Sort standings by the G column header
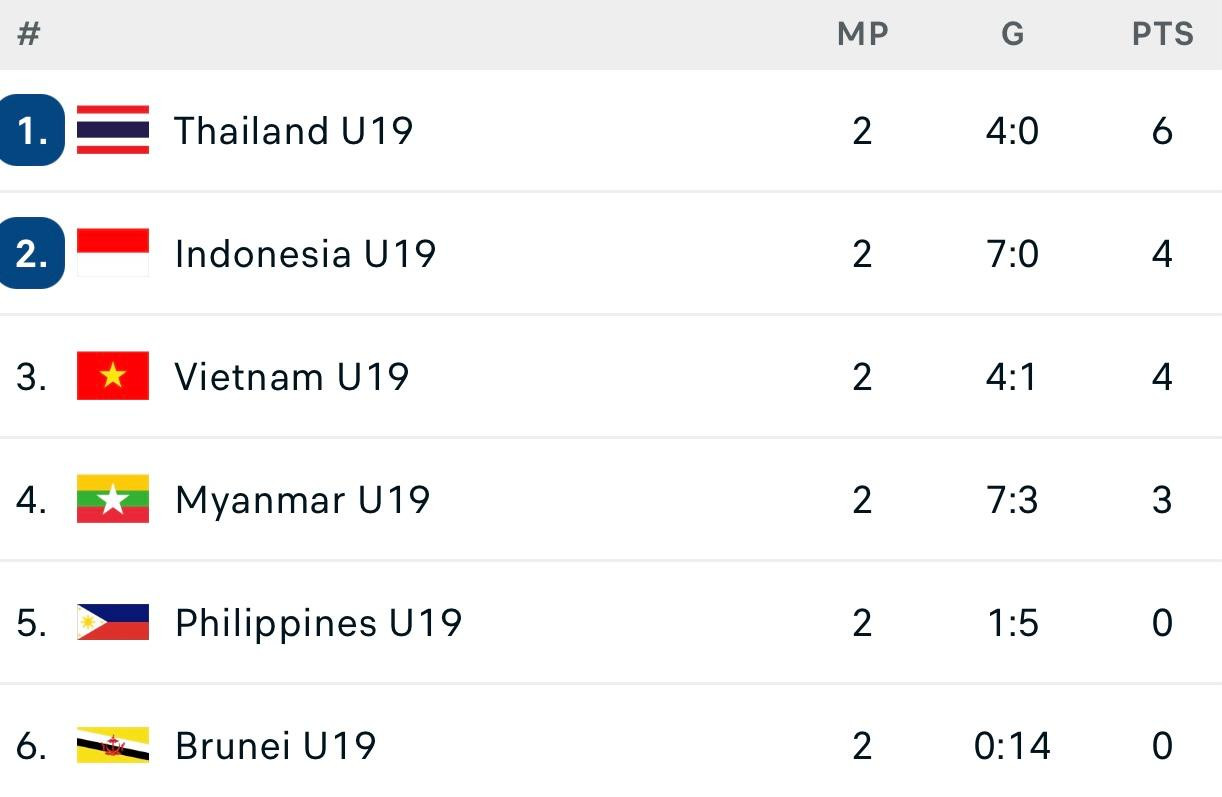The height and width of the screenshot is (797, 1222). click(x=1012, y=33)
